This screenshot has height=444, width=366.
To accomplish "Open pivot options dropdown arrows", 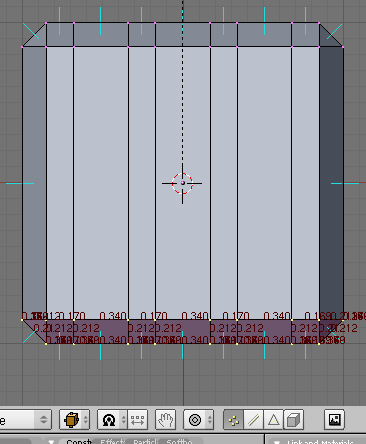I will pos(124,419).
